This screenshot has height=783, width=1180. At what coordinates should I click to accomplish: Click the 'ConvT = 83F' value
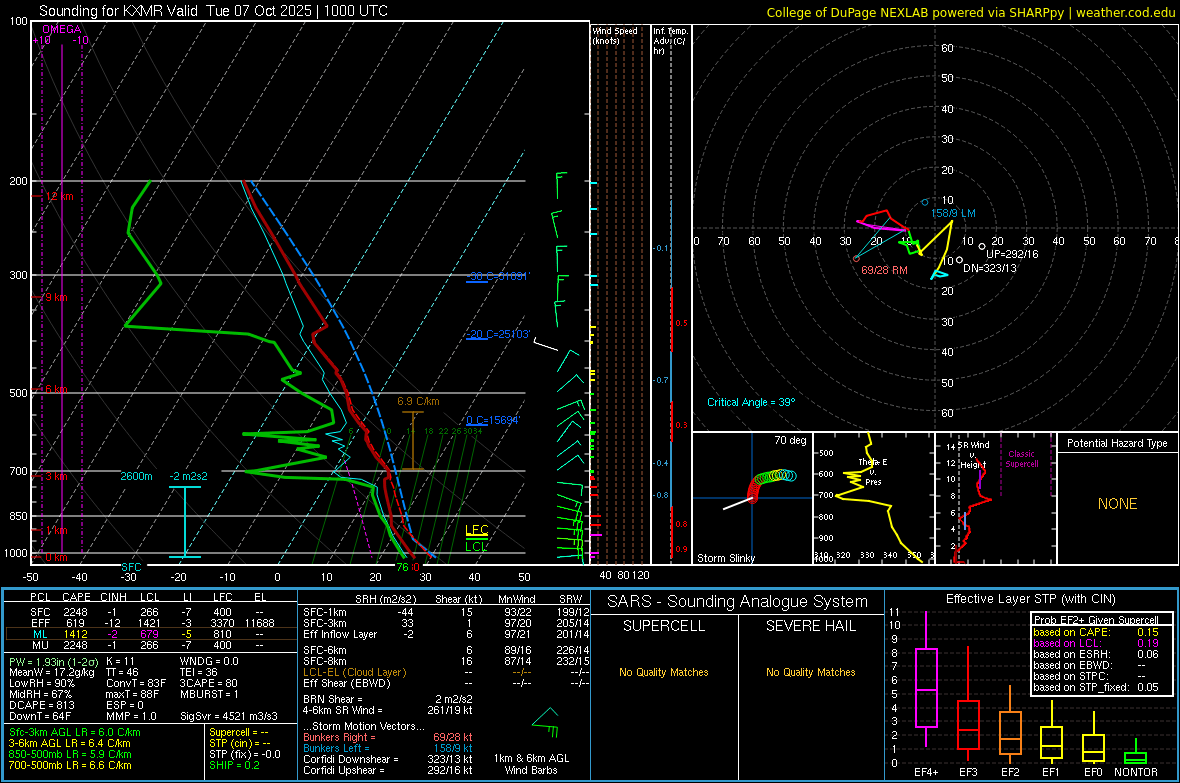click(x=136, y=684)
